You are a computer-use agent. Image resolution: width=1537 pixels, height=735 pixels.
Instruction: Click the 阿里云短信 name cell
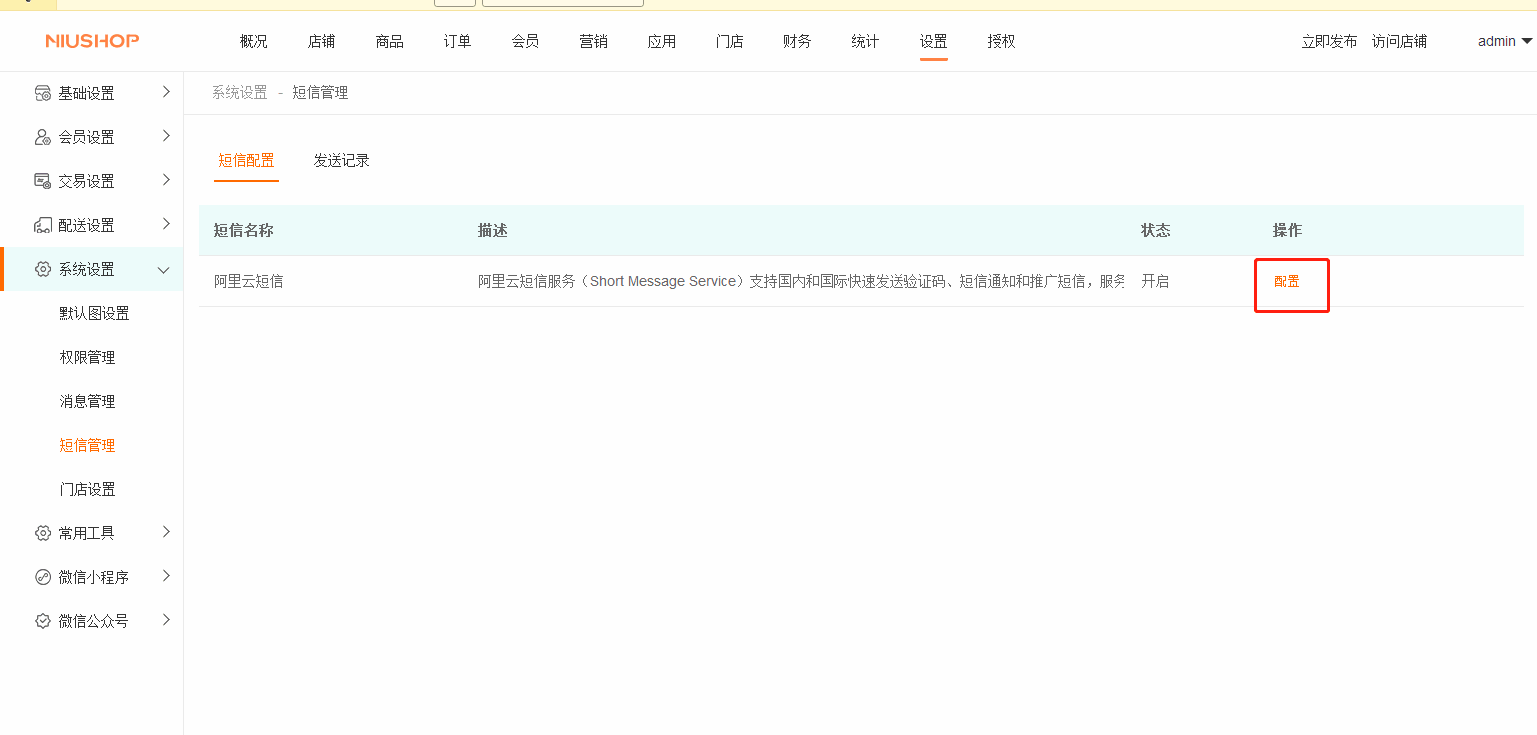tap(248, 282)
